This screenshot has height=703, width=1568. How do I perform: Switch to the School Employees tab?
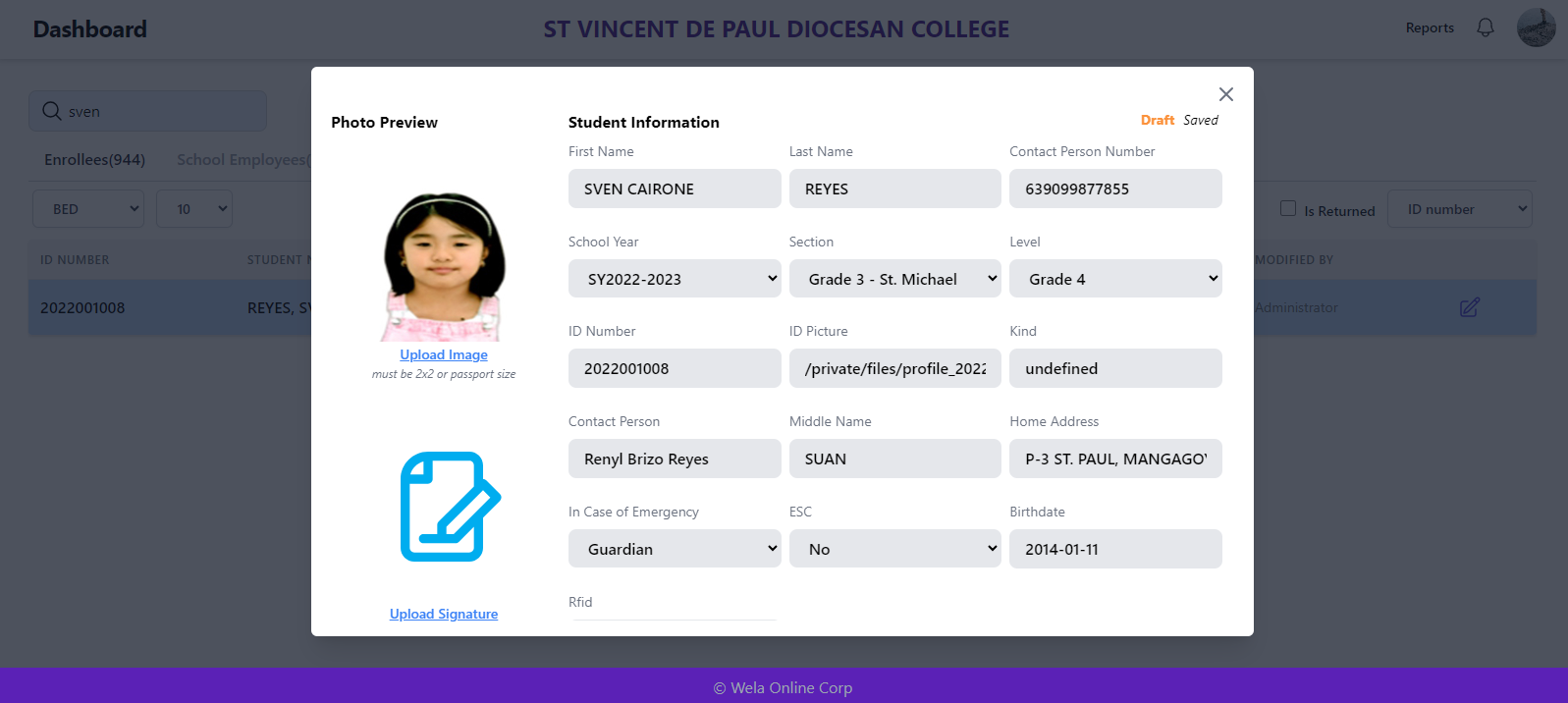[x=243, y=159]
